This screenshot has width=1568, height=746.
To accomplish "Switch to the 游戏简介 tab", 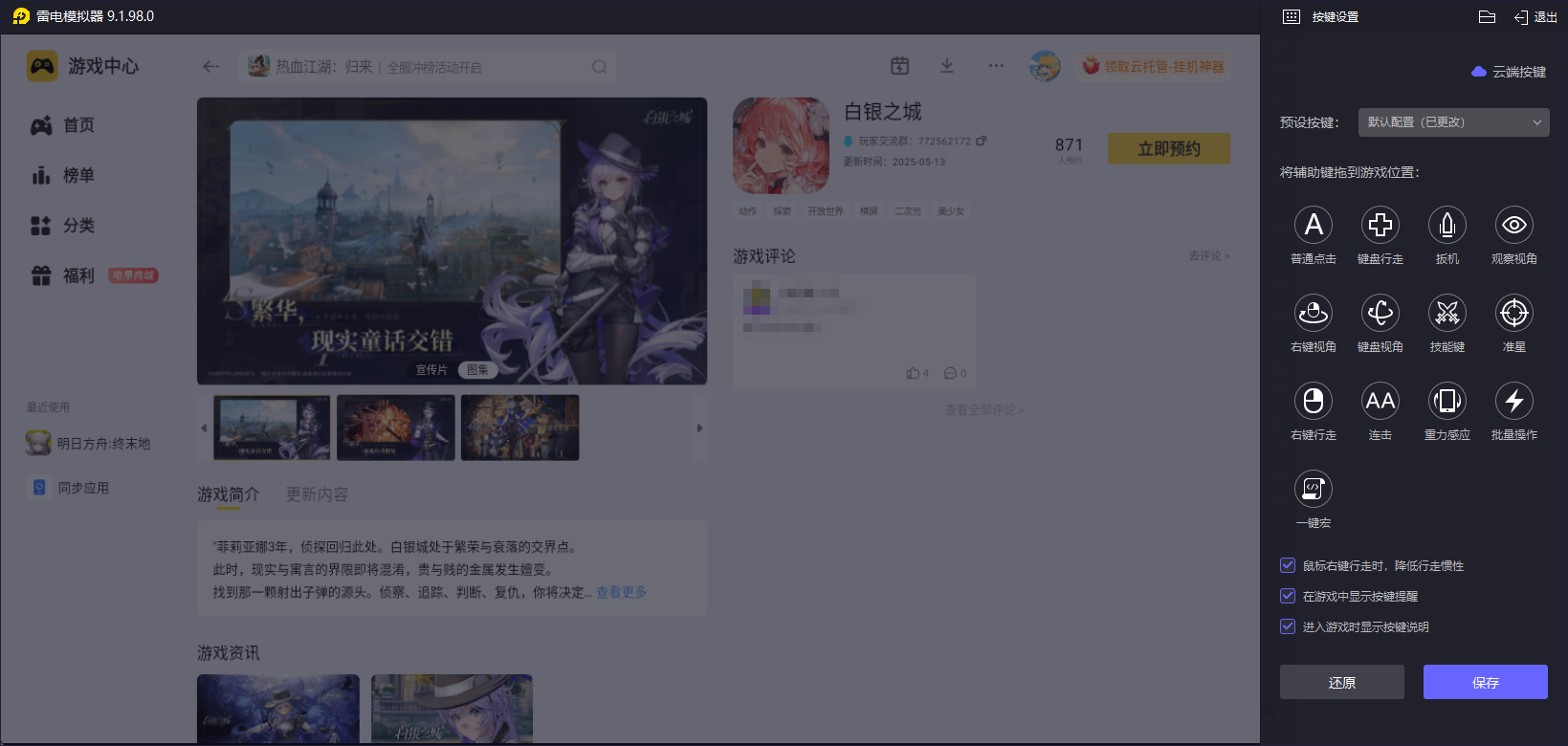I will click(229, 494).
